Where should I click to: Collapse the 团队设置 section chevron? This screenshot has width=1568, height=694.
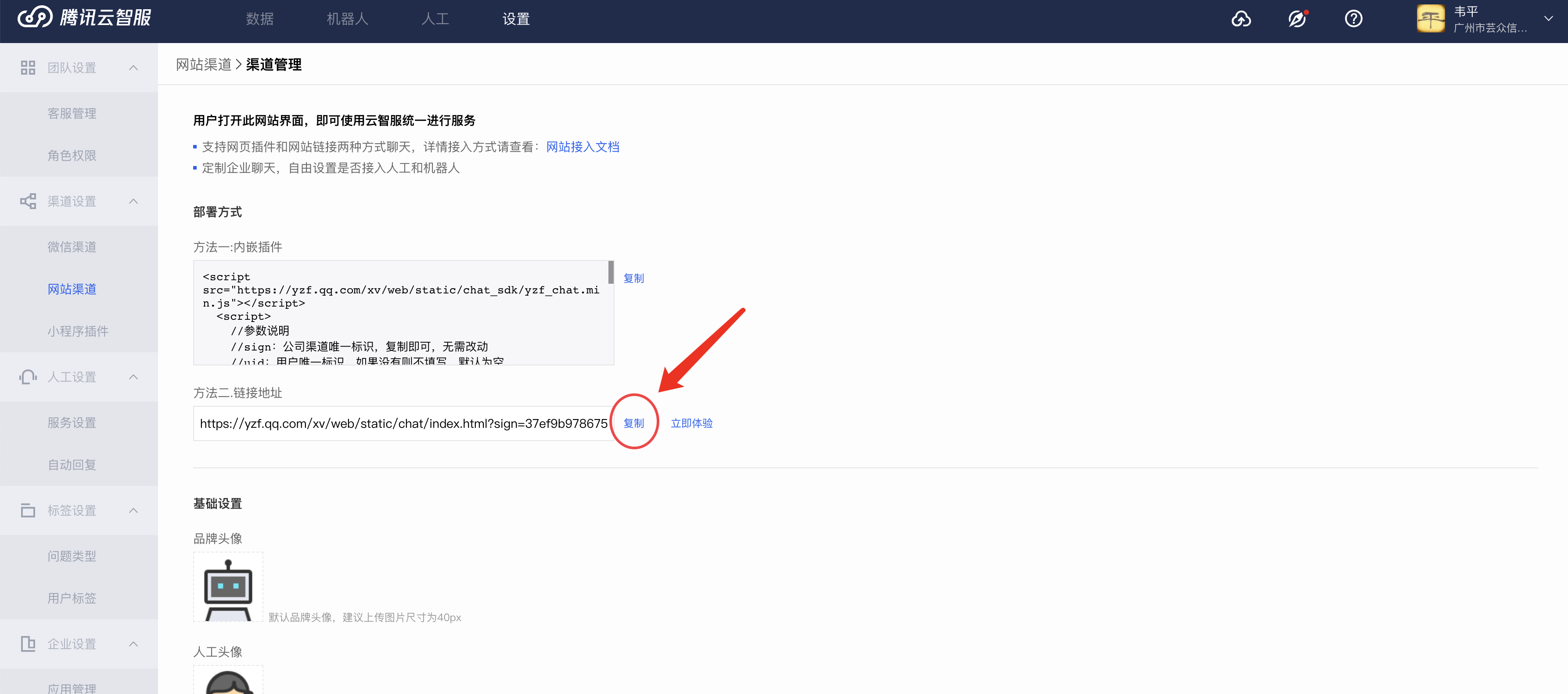[133, 68]
